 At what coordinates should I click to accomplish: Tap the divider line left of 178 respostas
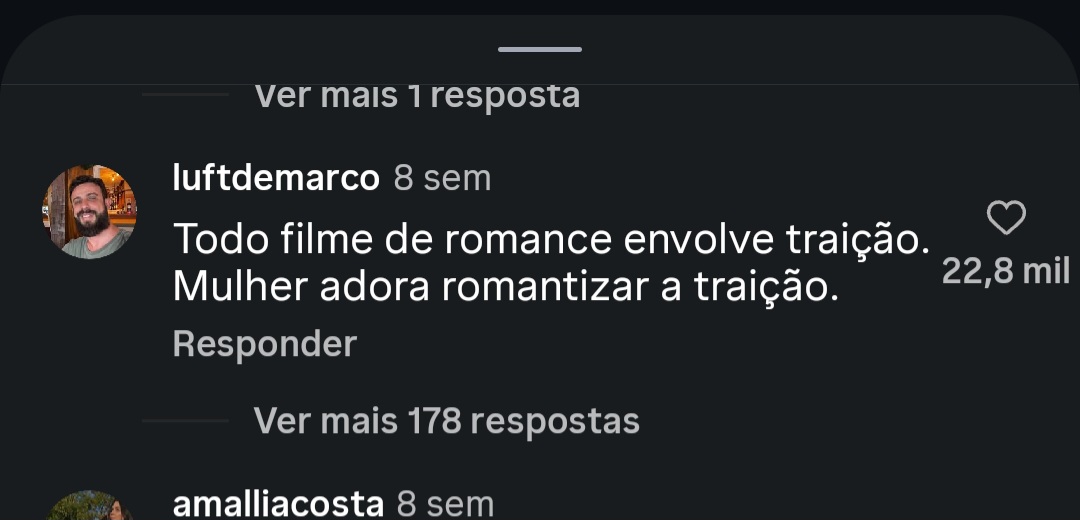185,420
